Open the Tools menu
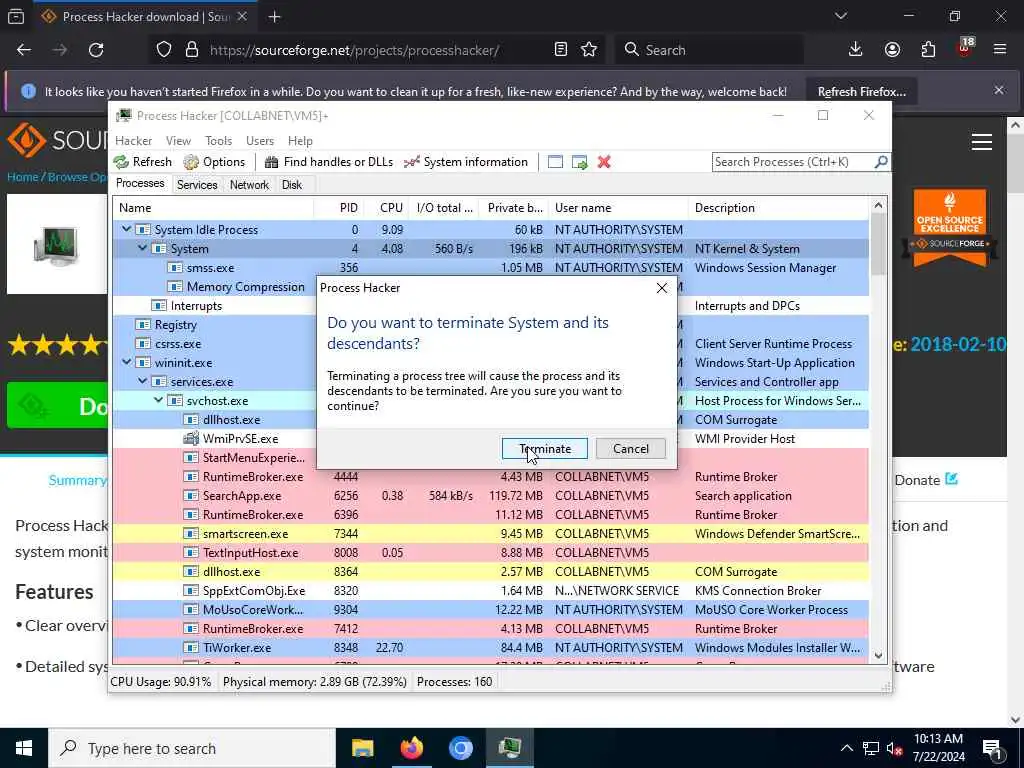Viewport: 1024px width, 768px height. tap(218, 140)
